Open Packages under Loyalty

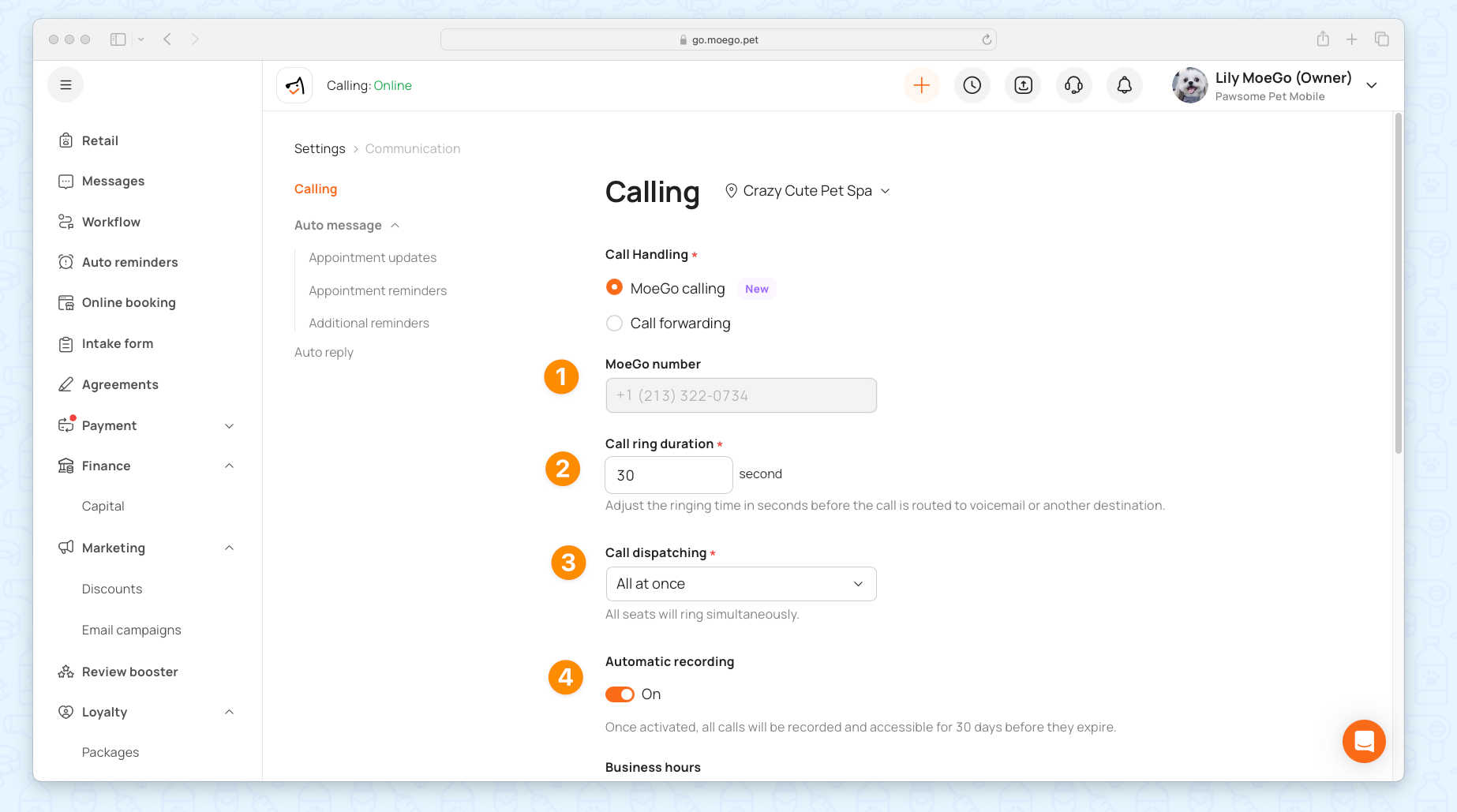coord(110,753)
